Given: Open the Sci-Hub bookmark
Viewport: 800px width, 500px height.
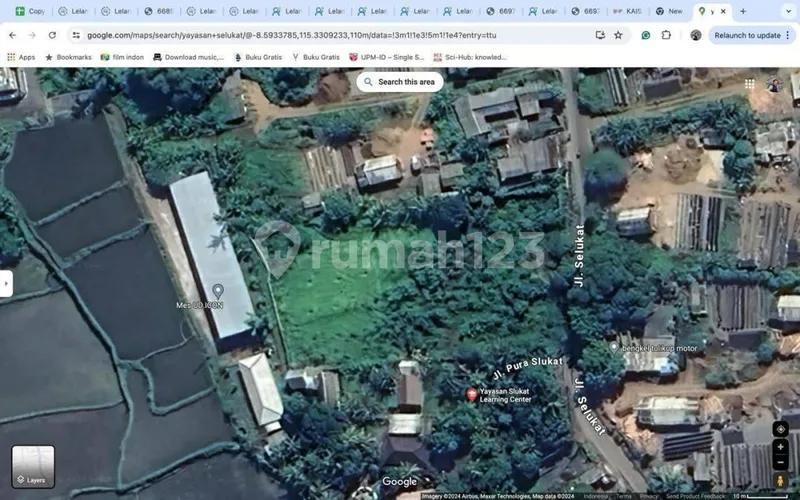Looking at the screenshot, I should 470,57.
